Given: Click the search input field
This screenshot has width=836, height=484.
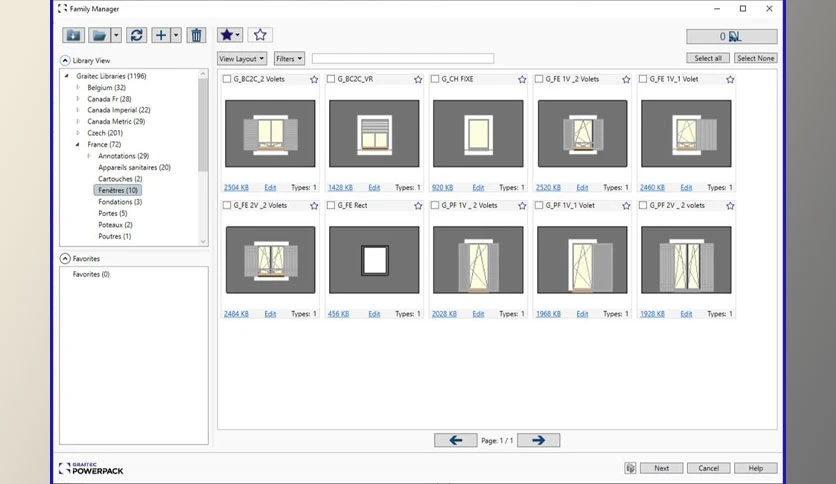Looking at the screenshot, I should pyautogui.click(x=403, y=58).
